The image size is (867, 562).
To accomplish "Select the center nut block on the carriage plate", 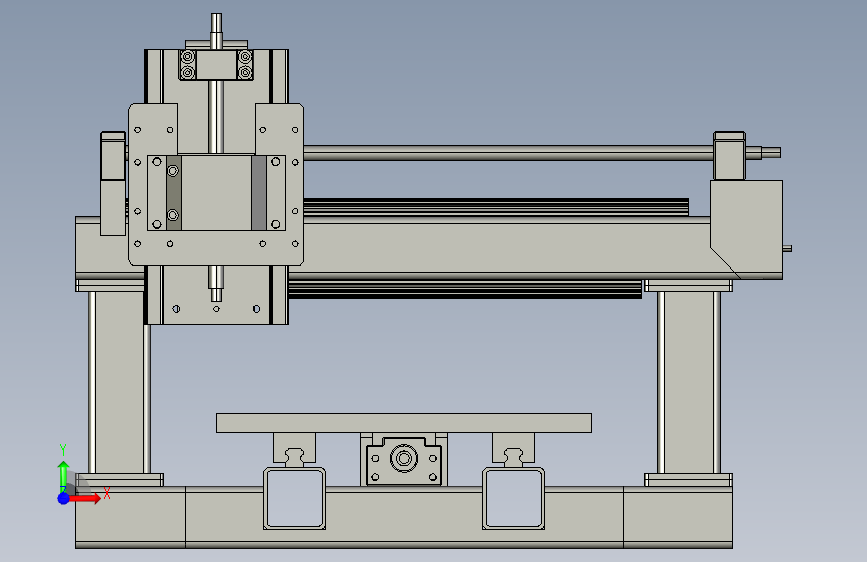I will click(216, 192).
